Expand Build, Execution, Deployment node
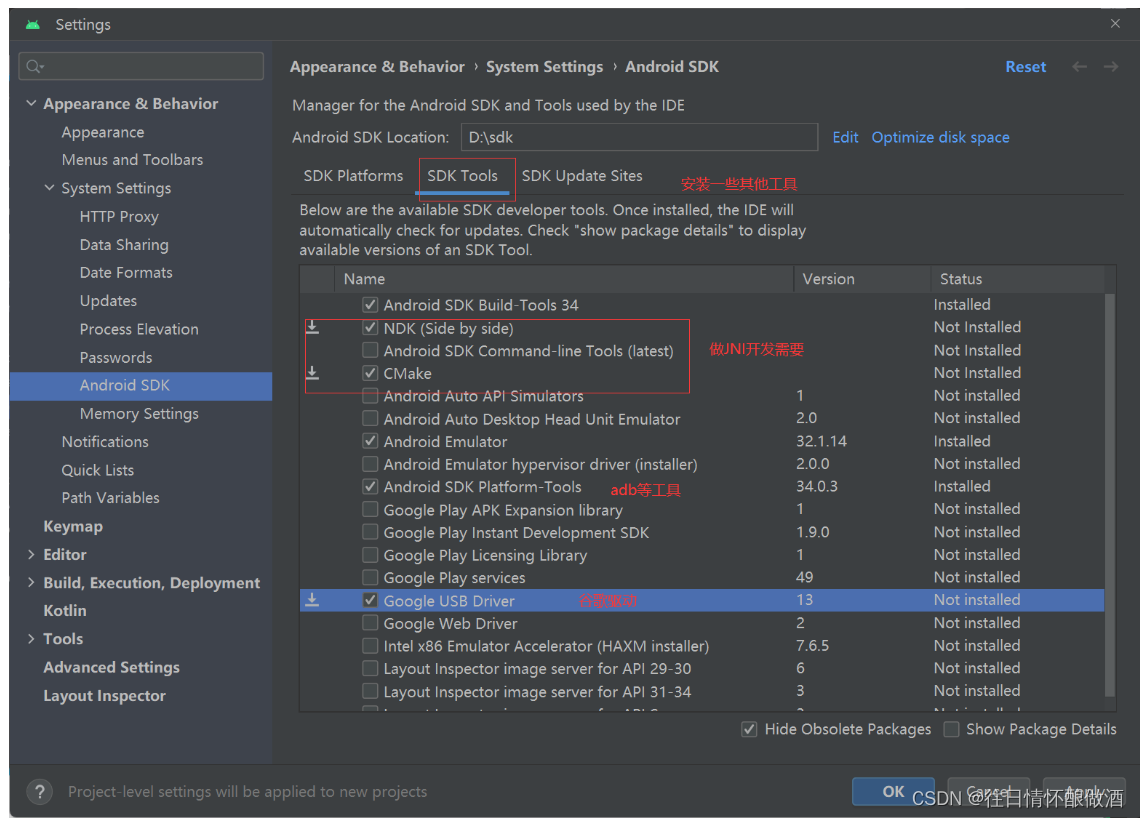Image resolution: width=1140 pixels, height=819 pixels. (31, 582)
